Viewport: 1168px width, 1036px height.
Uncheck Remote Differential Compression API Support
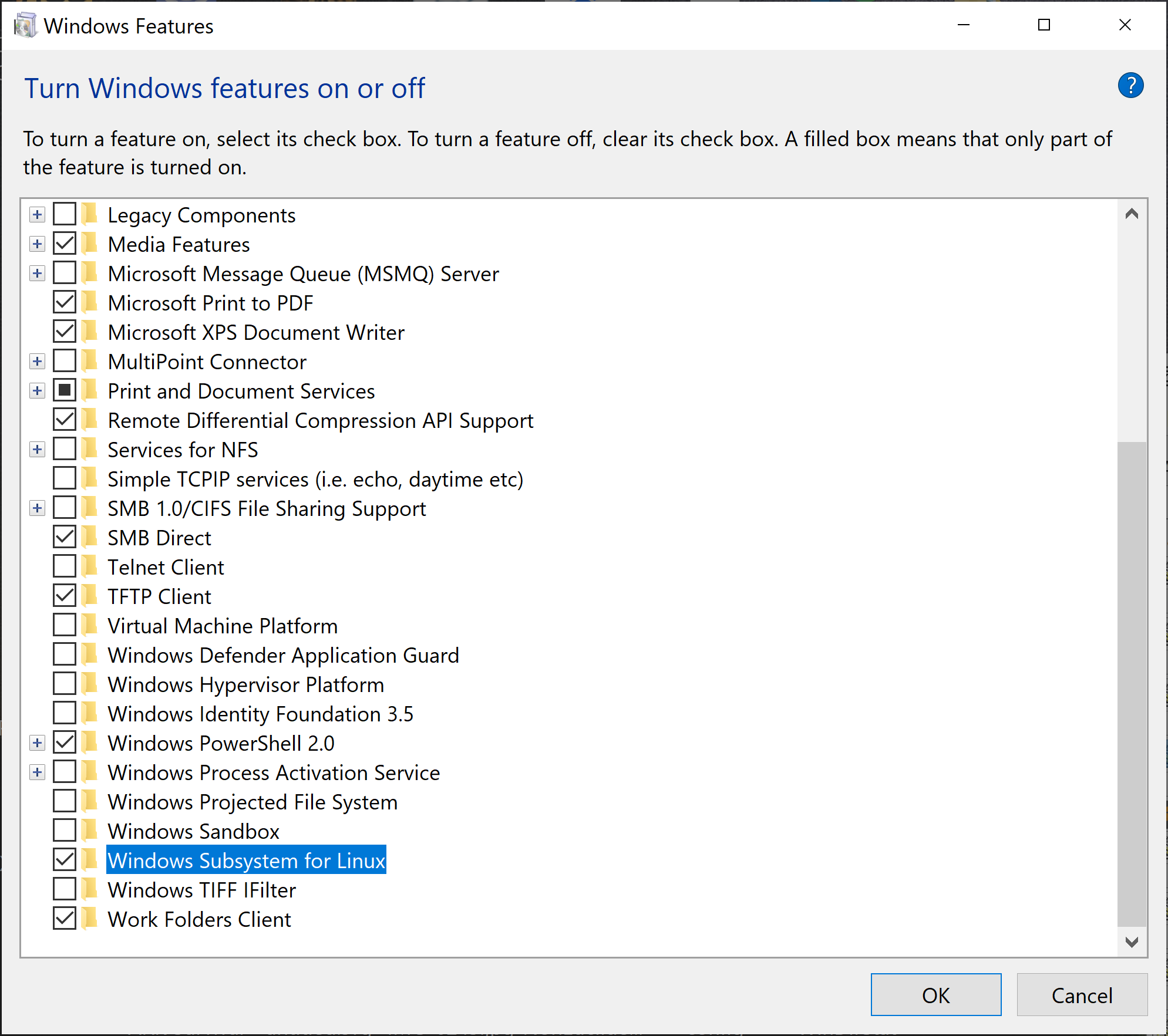coord(65,420)
